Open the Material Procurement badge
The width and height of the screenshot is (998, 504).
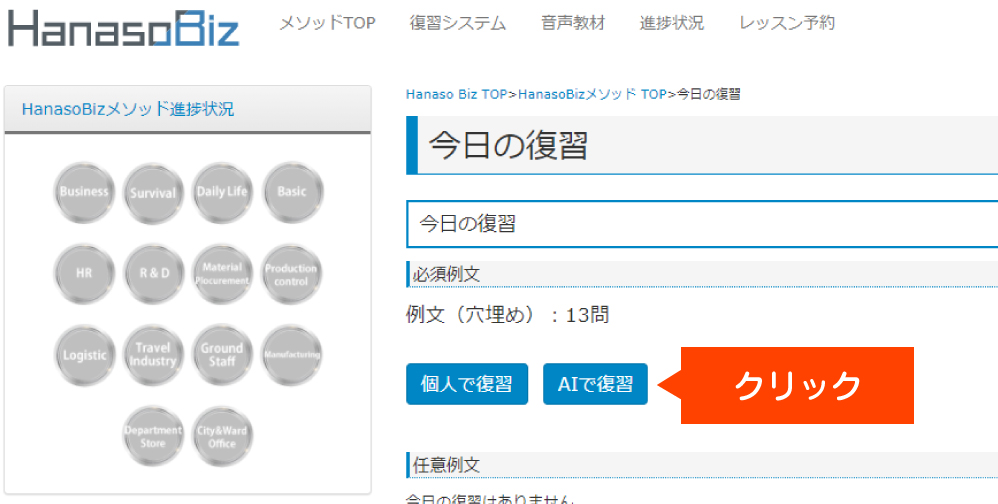click(x=222, y=274)
